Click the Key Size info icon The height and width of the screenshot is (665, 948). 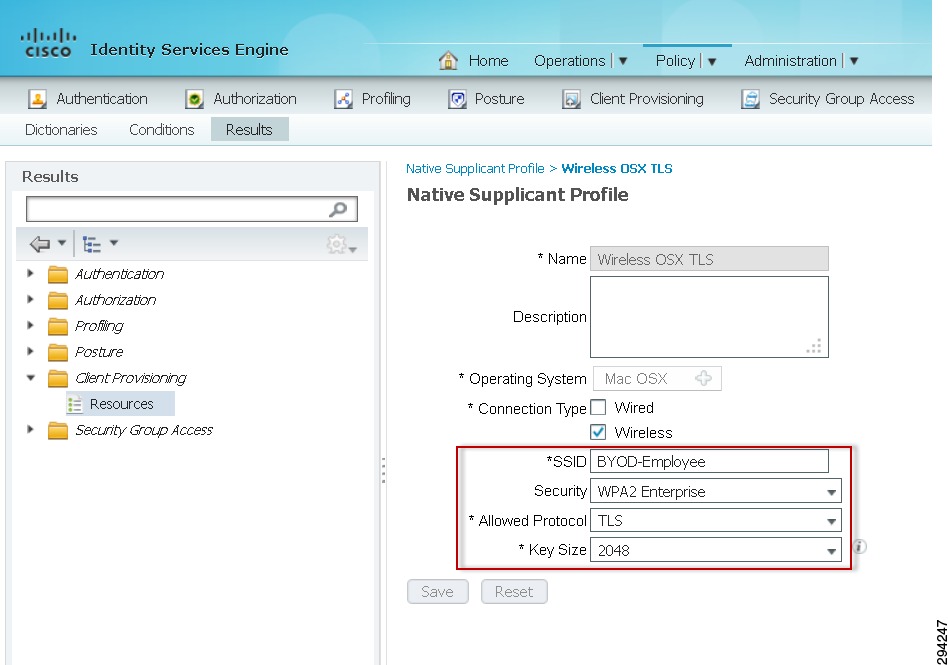[x=859, y=547]
